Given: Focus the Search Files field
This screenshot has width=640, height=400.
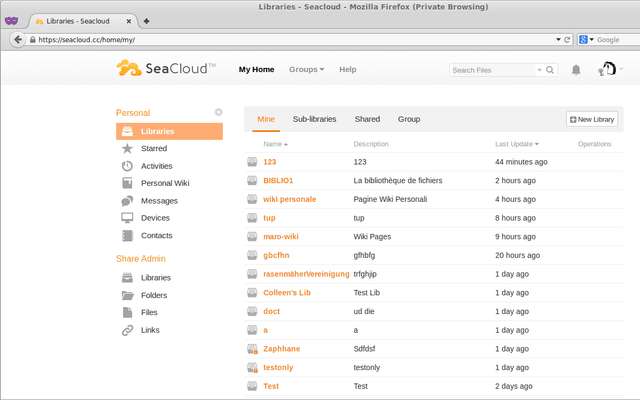Looking at the screenshot, I should [493, 70].
